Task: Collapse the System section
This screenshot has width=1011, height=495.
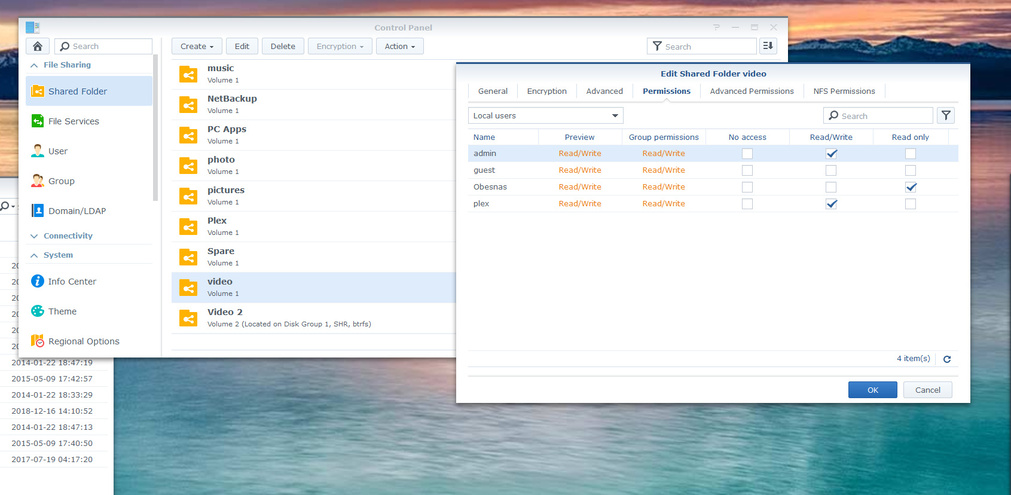Action: pos(34,255)
